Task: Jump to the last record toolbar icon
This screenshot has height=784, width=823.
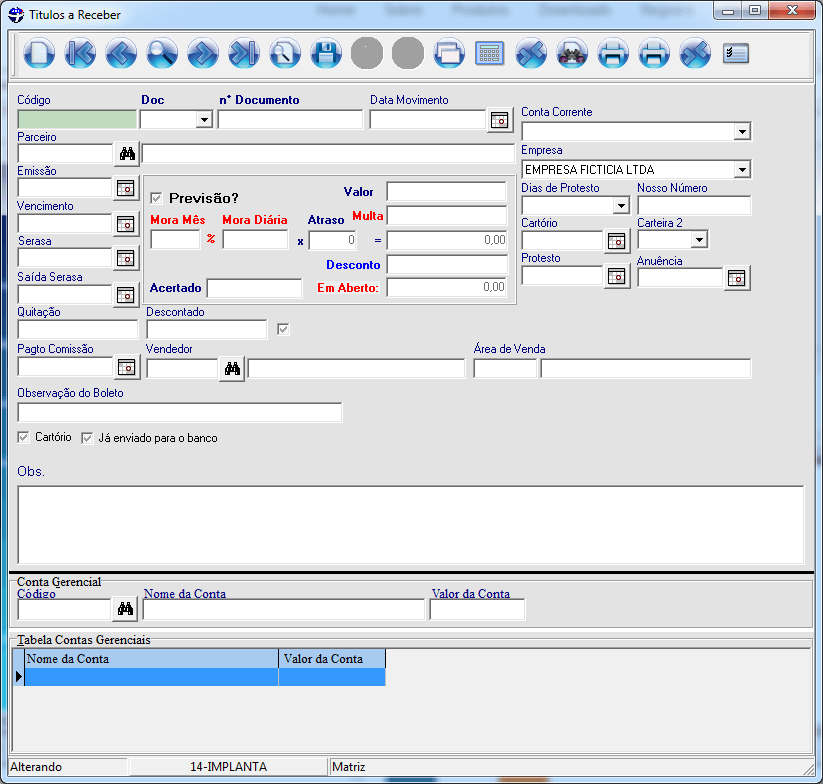Action: [244, 53]
